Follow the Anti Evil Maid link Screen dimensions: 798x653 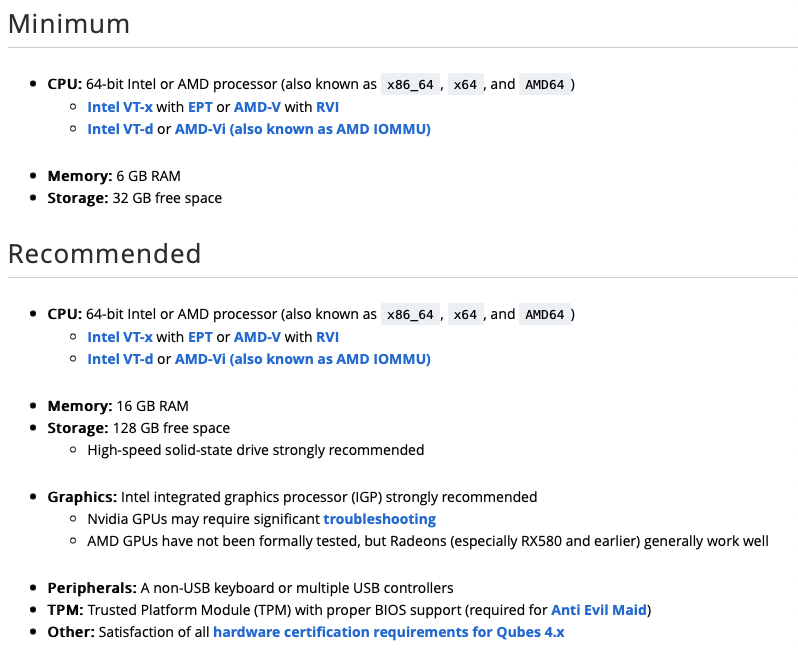599,610
